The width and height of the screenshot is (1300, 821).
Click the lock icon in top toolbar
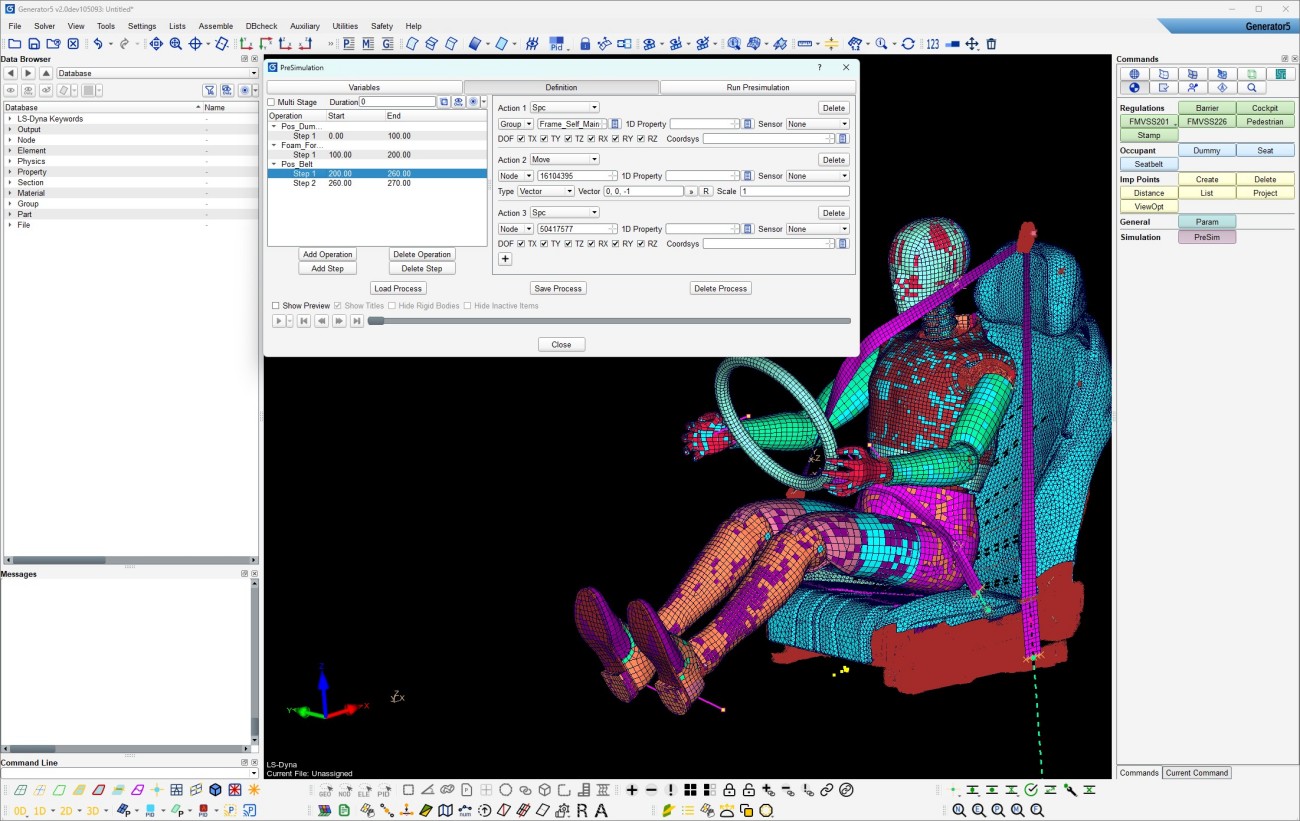(585, 44)
